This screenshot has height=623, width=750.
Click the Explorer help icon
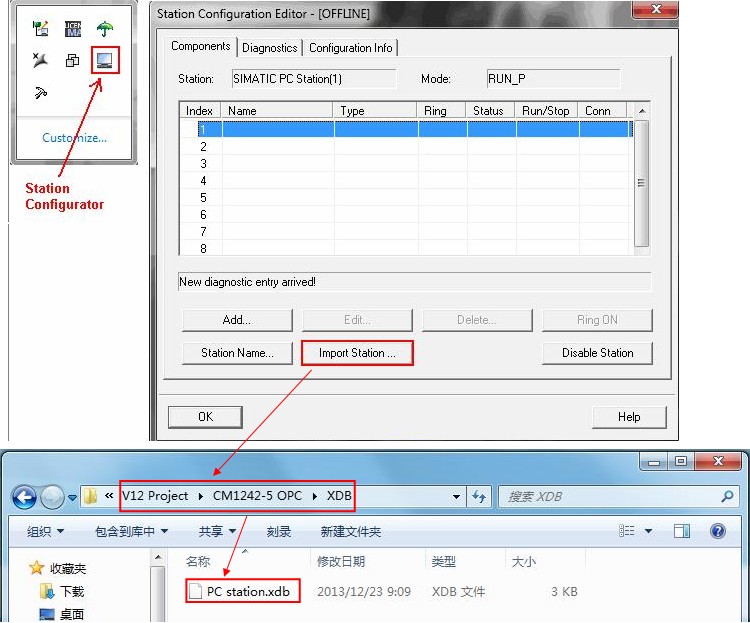[x=718, y=531]
